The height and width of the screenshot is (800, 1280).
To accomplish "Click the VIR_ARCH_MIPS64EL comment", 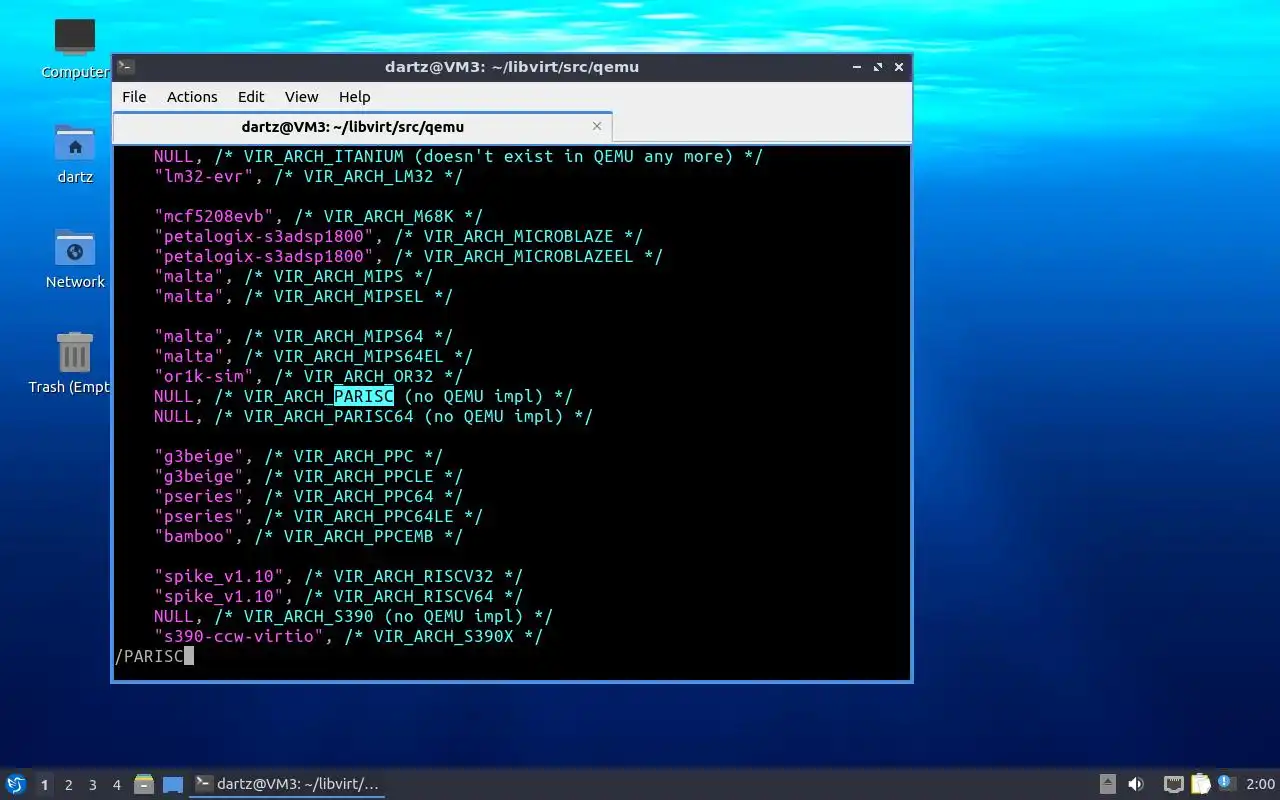I will pyautogui.click(x=358, y=356).
